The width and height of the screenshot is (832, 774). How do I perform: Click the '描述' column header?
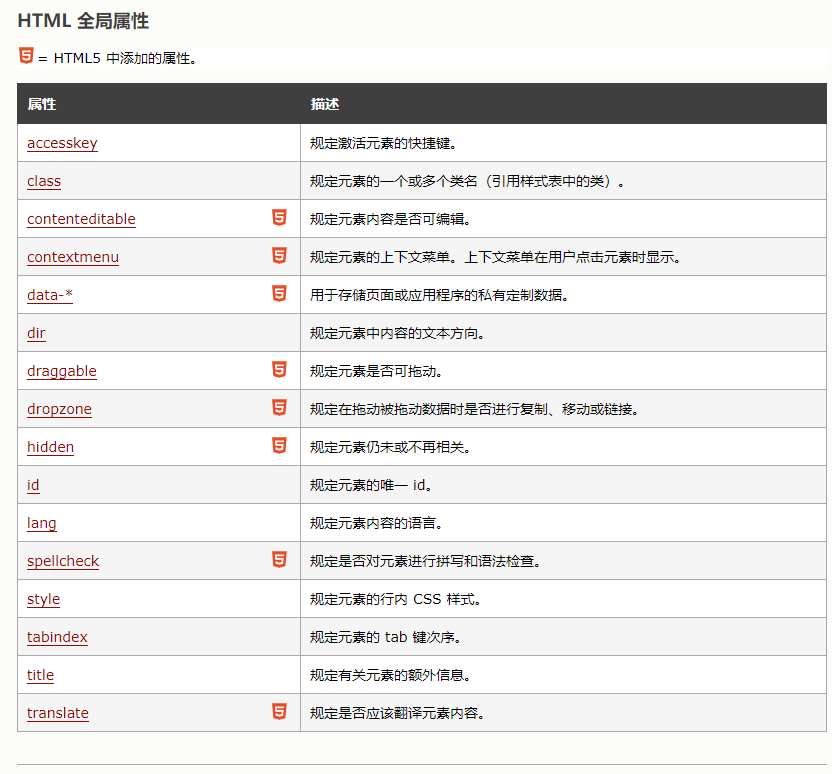pyautogui.click(x=325, y=105)
